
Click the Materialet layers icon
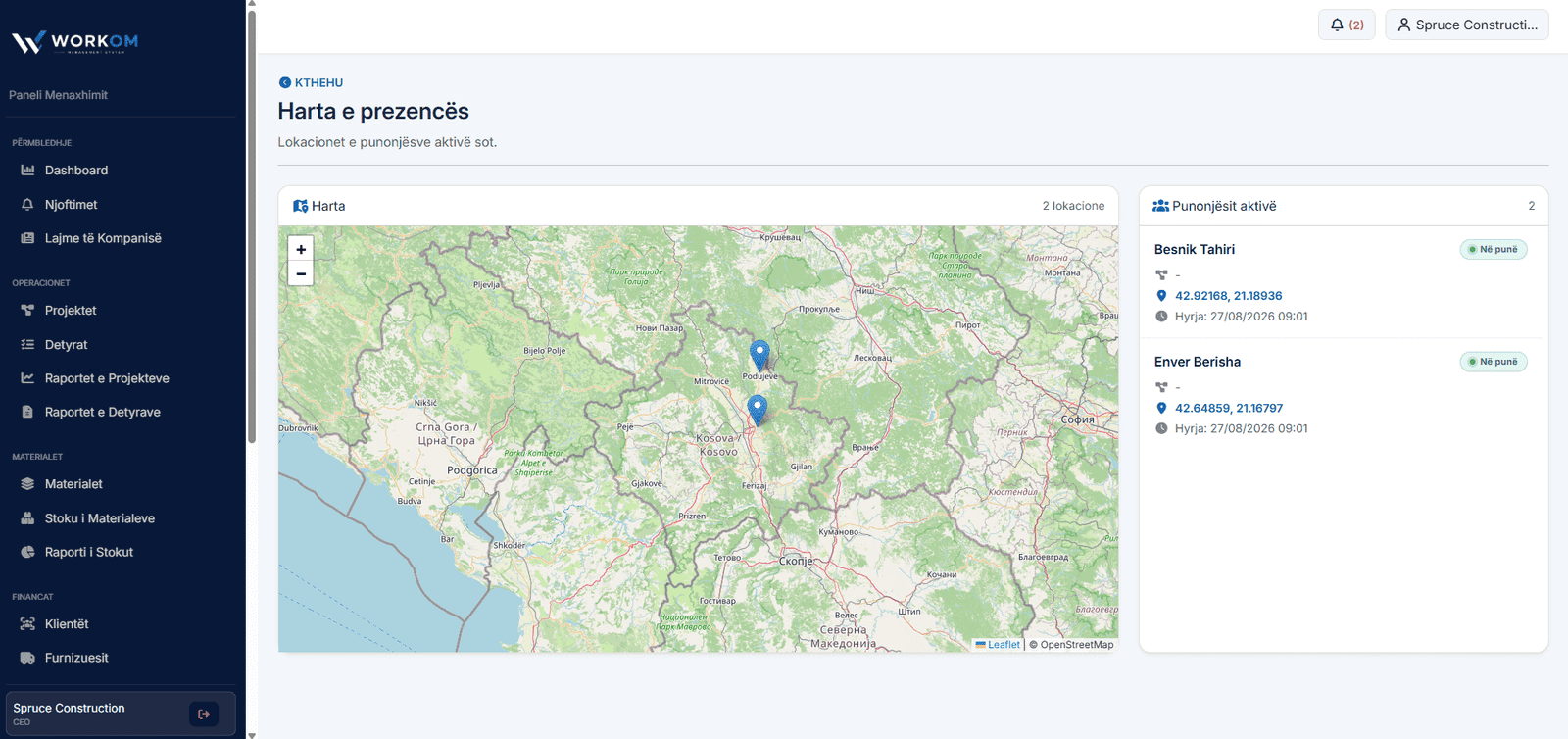pyautogui.click(x=27, y=484)
